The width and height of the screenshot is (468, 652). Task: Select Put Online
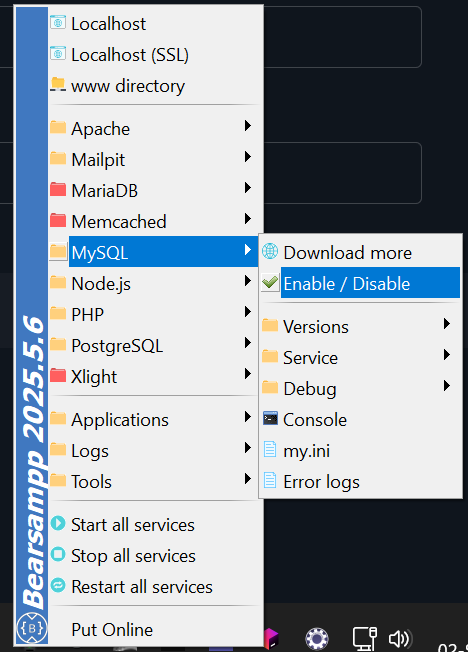[x=156, y=630]
